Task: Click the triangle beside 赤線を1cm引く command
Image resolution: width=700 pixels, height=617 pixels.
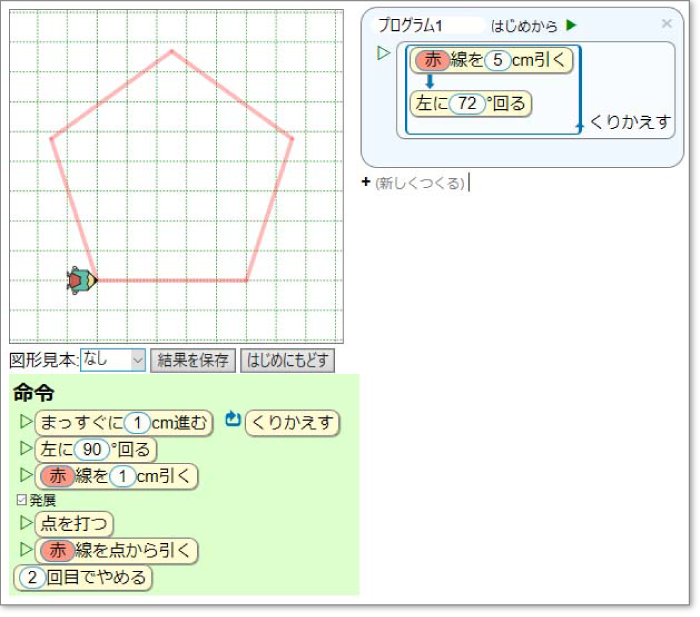Action: pyautogui.click(x=26, y=476)
